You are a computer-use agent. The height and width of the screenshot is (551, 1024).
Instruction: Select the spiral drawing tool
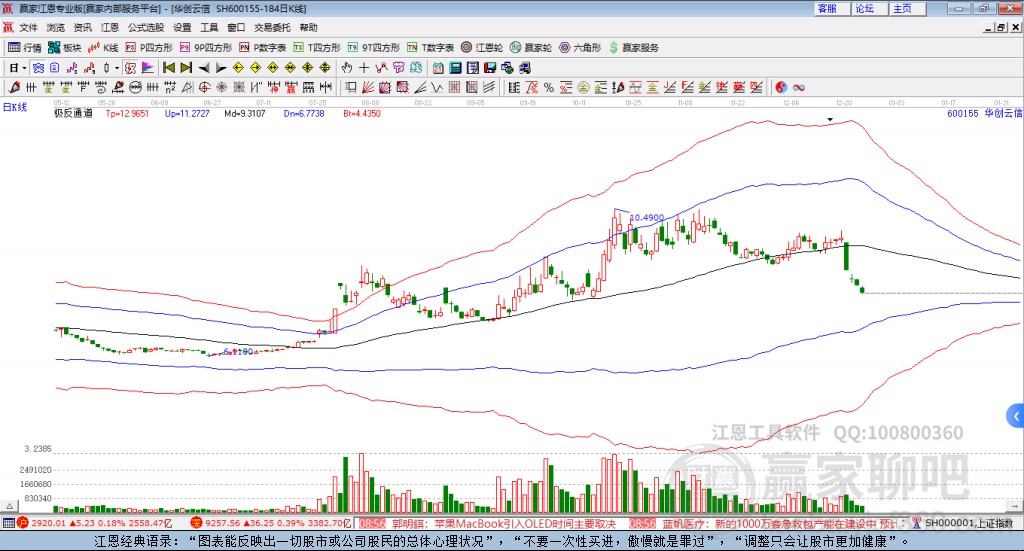coord(101,87)
